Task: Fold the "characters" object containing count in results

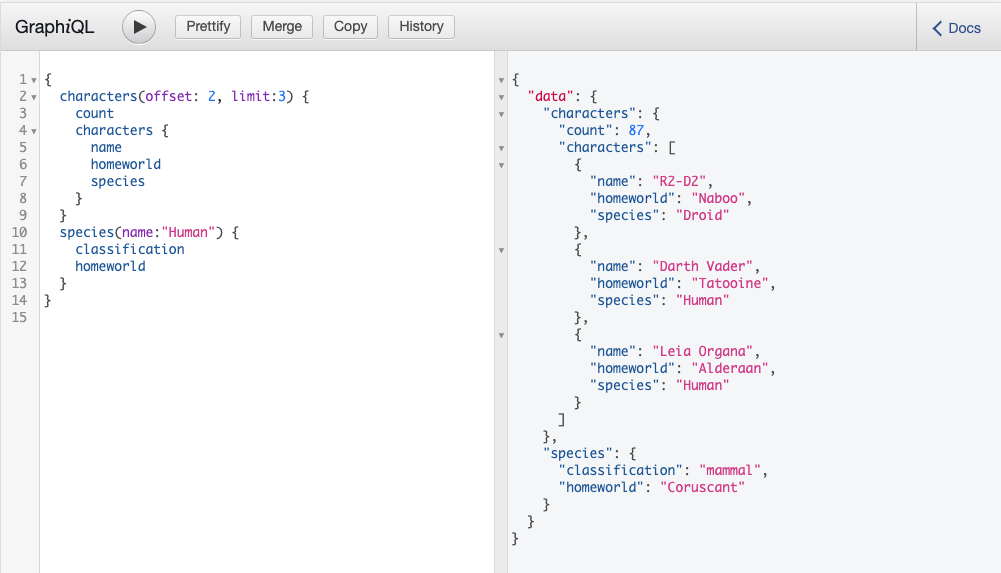Action: (501, 114)
